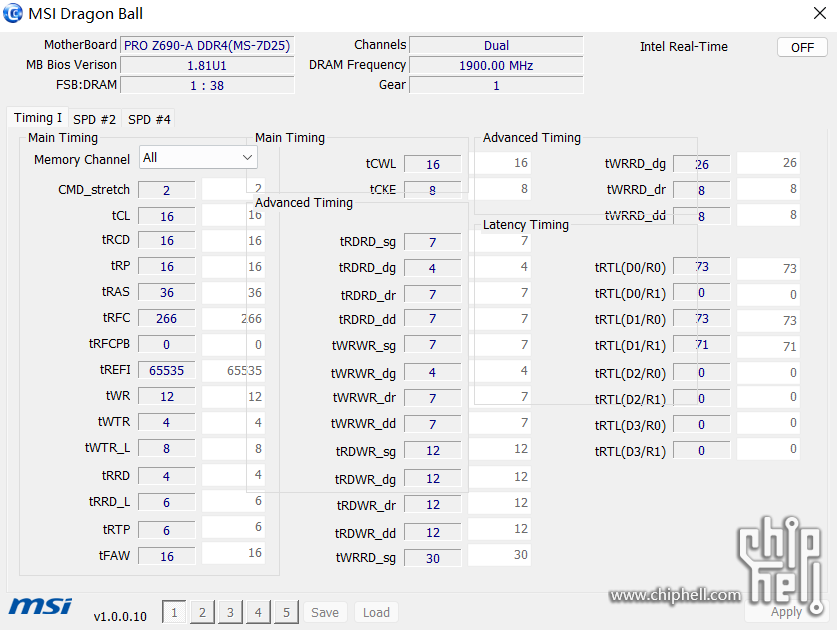837x630 pixels.
Task: Click the FSB:DRAM 1 : 38 value
Action: (207, 85)
